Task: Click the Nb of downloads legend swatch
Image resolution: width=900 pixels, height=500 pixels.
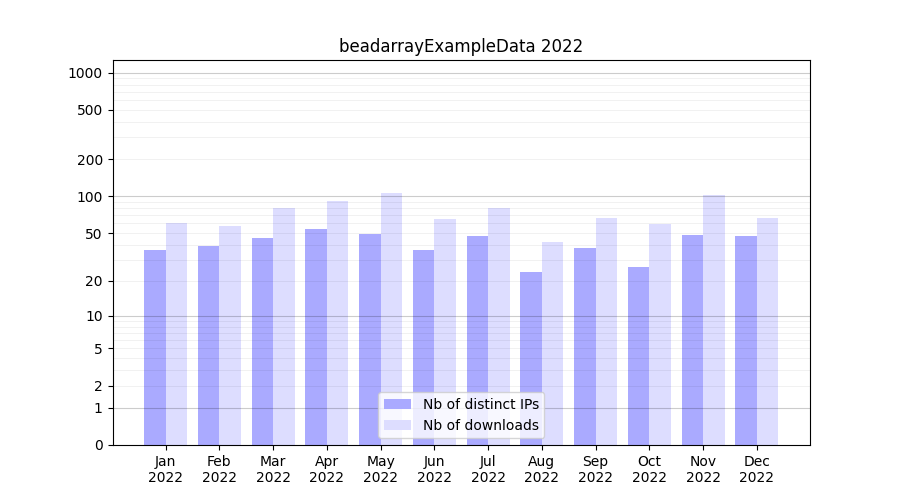Action: click(397, 425)
